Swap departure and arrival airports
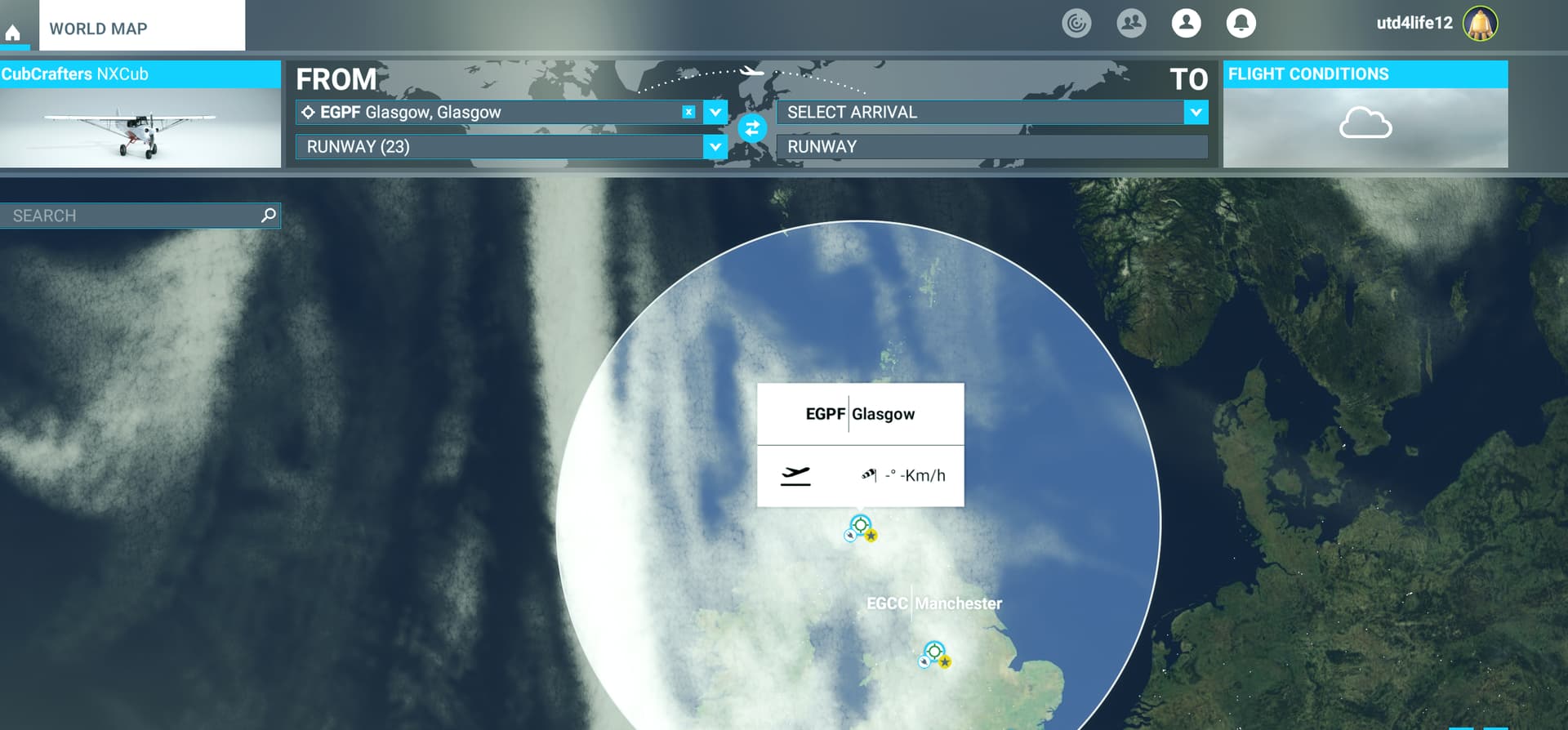1568x730 pixels. tap(752, 128)
